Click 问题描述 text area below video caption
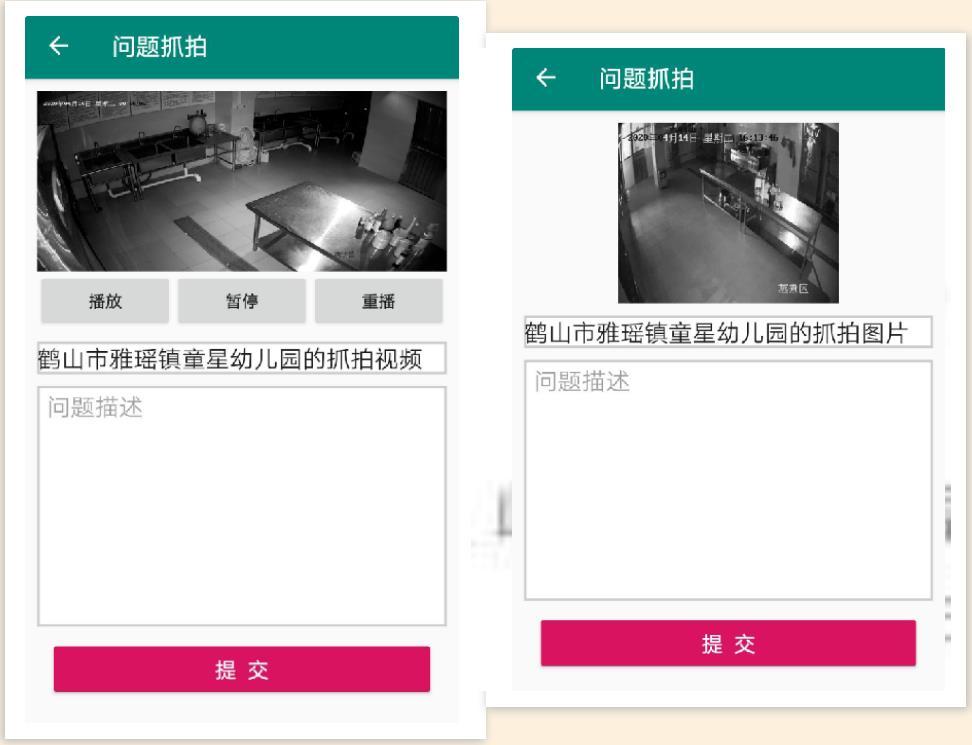 point(242,506)
